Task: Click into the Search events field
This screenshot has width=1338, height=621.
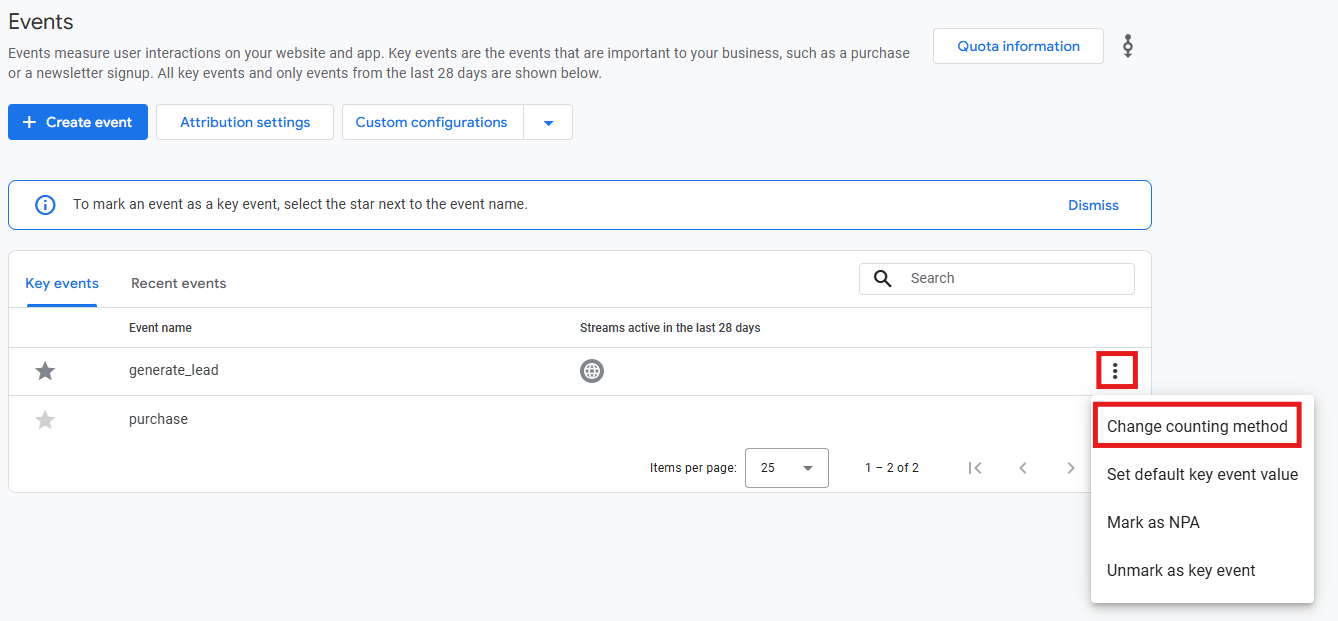Action: [x=997, y=279]
